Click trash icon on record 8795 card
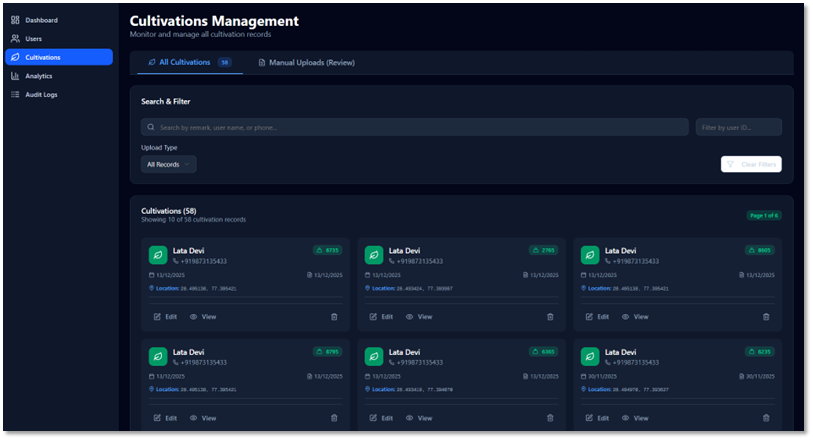The width and height of the screenshot is (813, 440). click(x=334, y=418)
